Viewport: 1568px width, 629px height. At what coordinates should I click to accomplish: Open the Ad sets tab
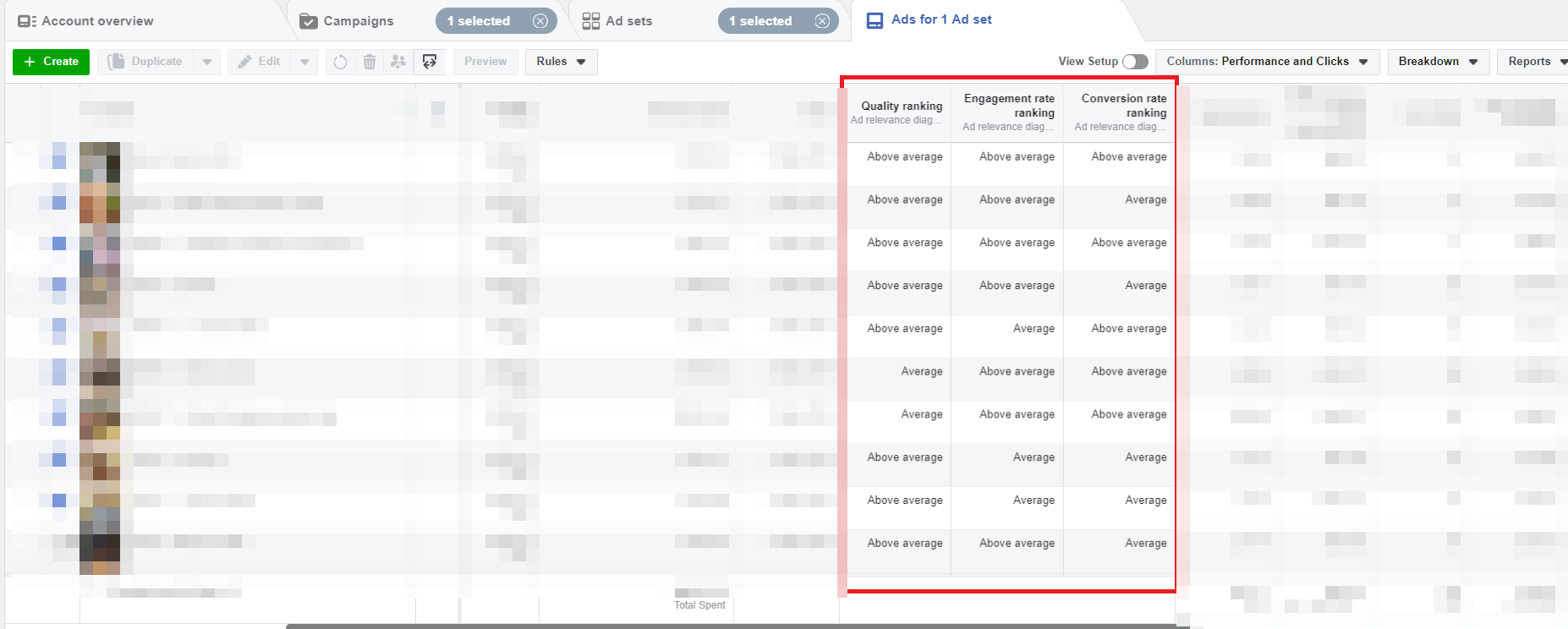[628, 21]
